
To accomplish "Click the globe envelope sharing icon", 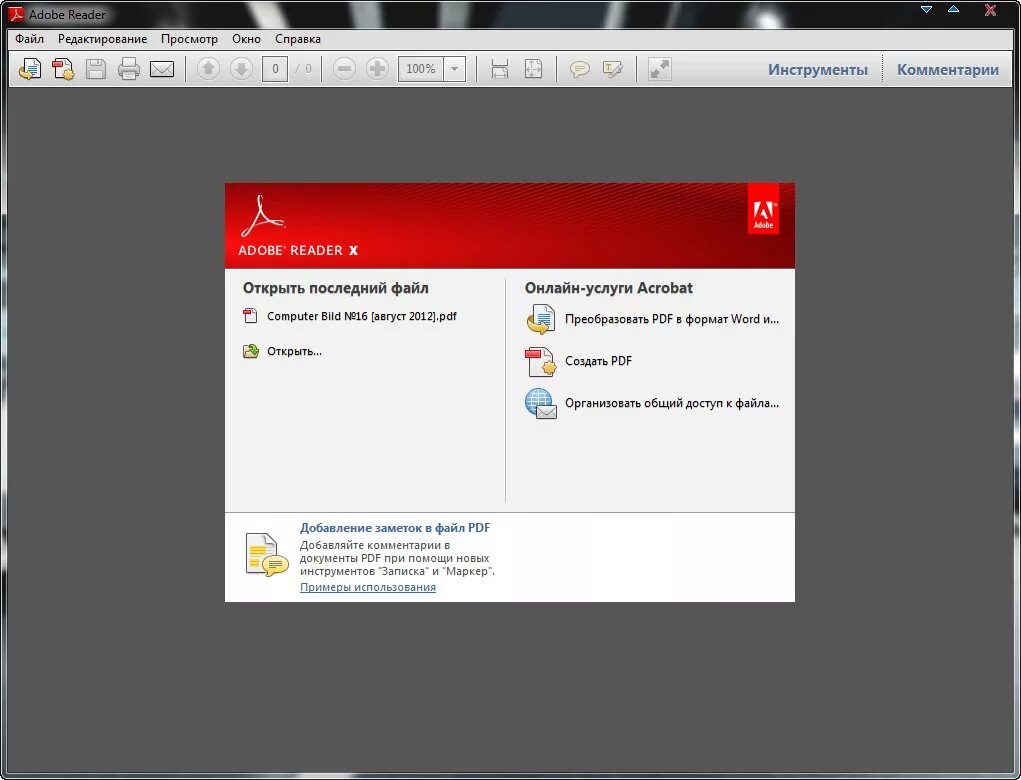I will (x=540, y=404).
